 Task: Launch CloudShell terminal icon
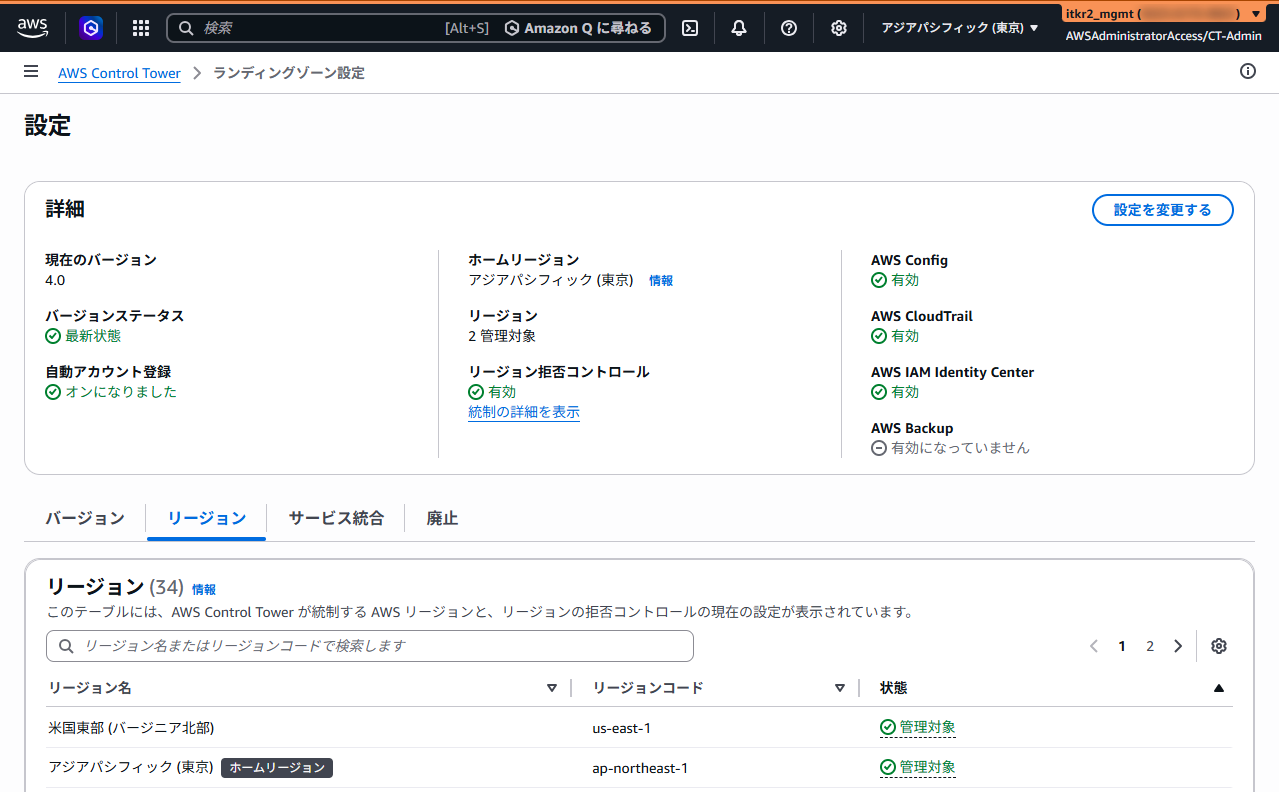(x=690, y=28)
